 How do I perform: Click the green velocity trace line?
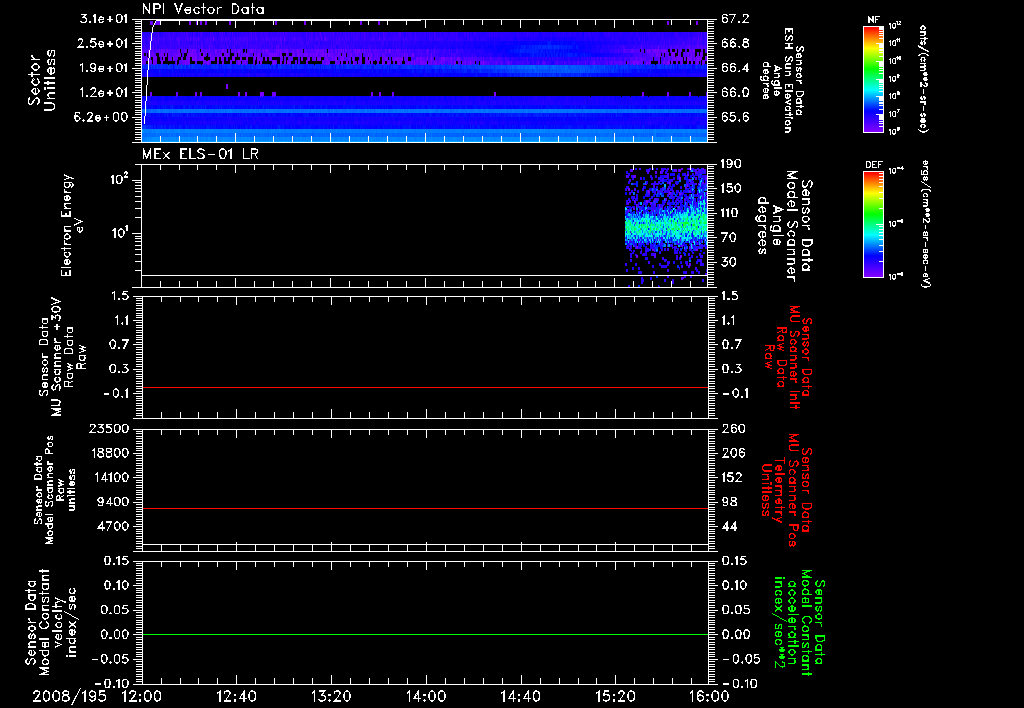click(425, 634)
